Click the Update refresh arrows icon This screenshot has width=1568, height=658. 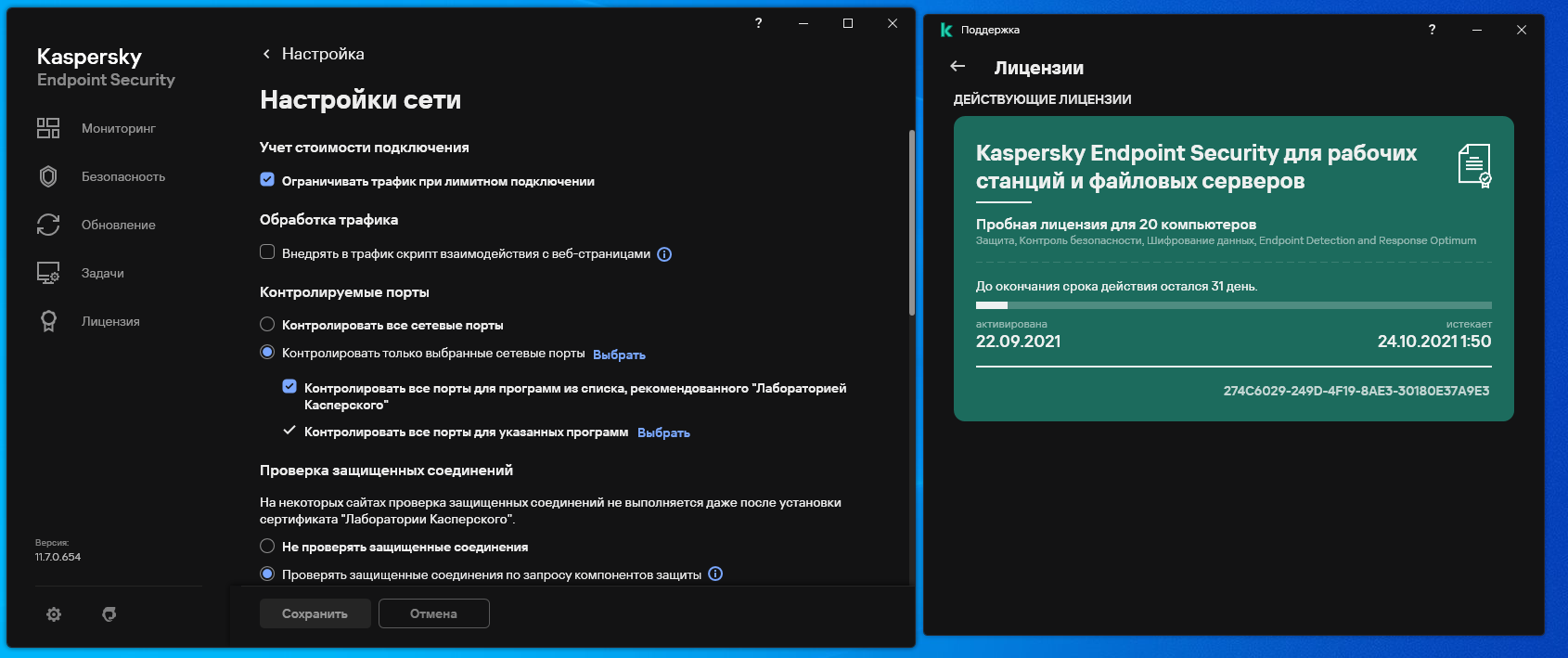(48, 225)
